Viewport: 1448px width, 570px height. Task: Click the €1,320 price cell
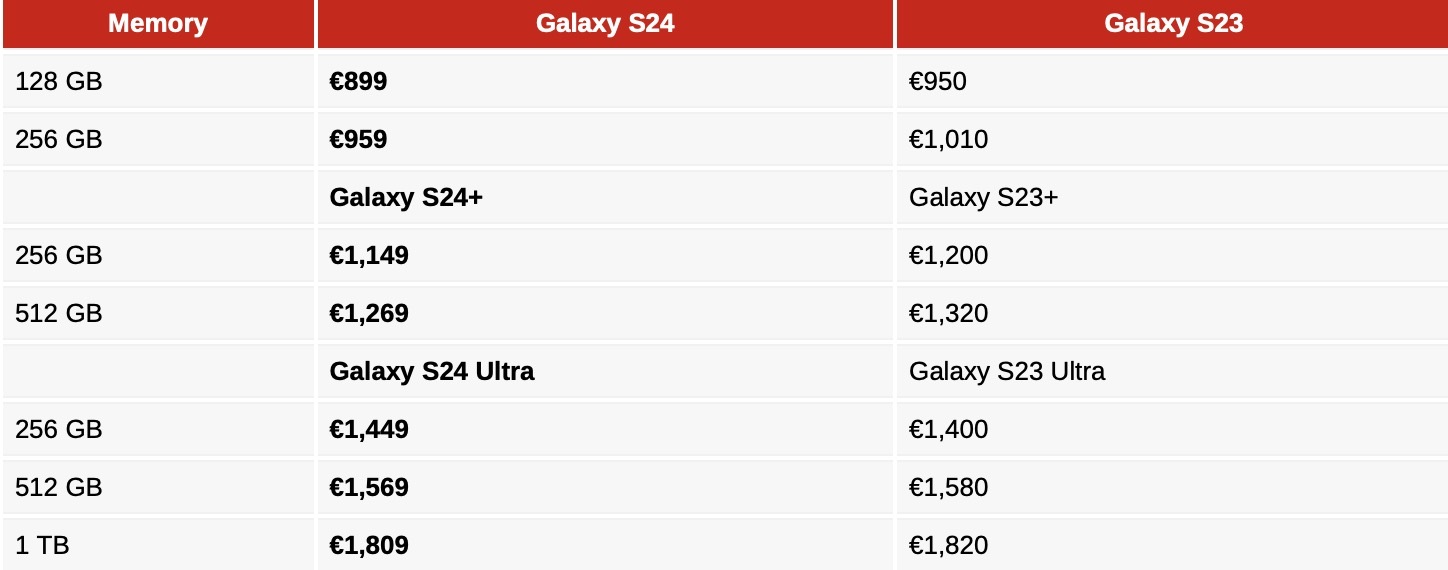(x=948, y=313)
